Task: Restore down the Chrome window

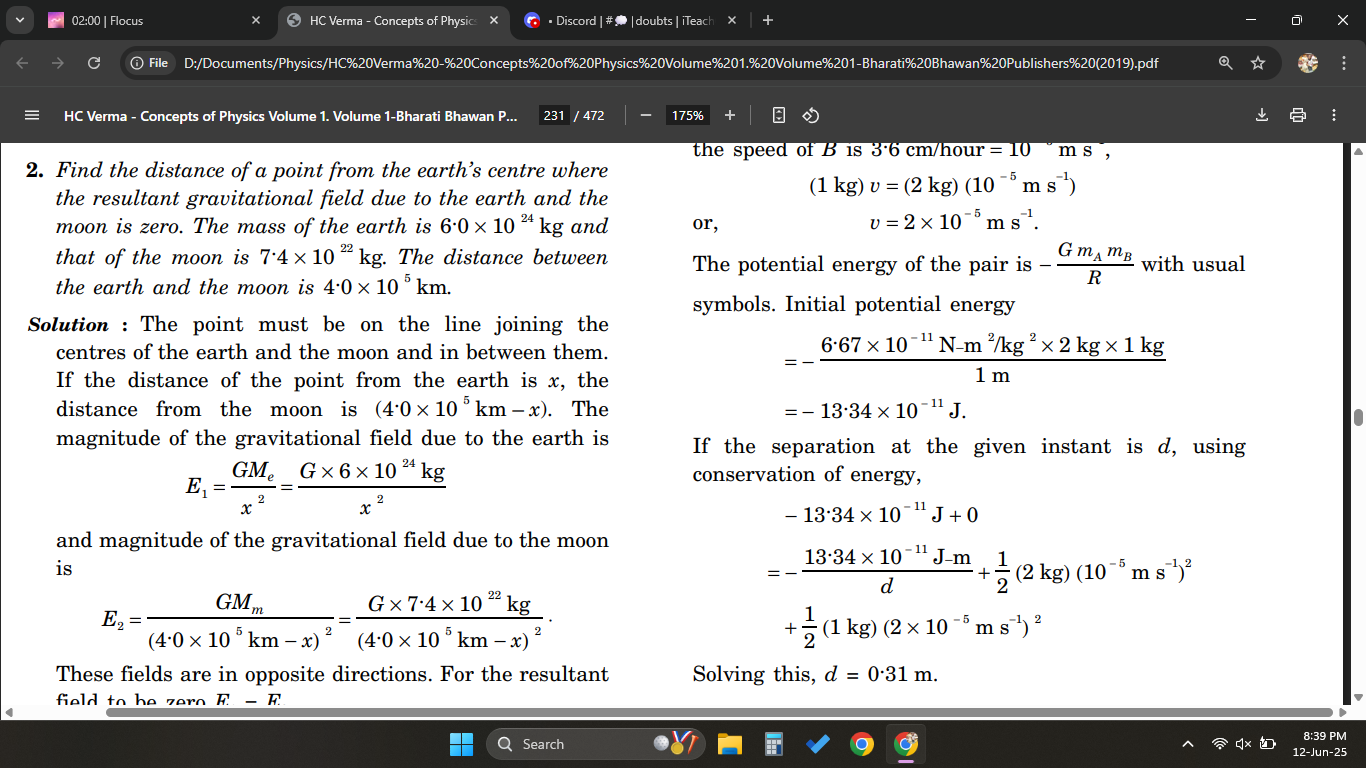Action: 1297,20
